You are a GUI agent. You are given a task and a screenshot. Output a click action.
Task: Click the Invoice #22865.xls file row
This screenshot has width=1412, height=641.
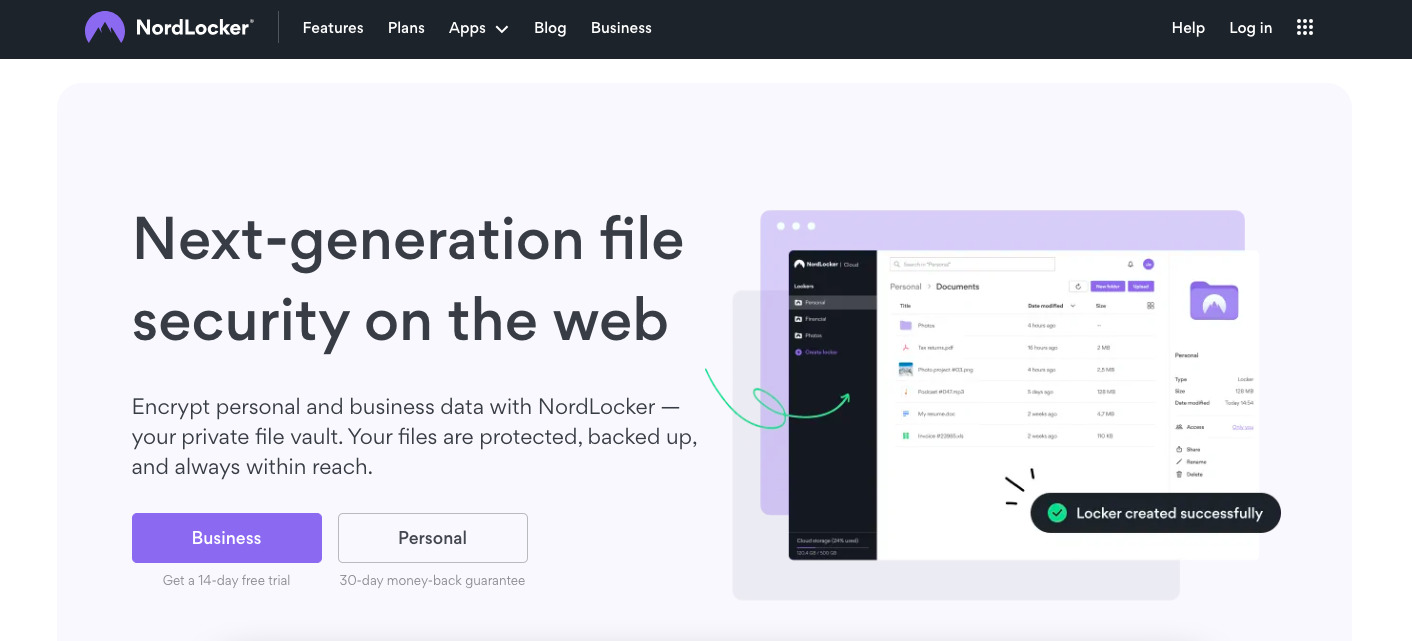click(1025, 436)
